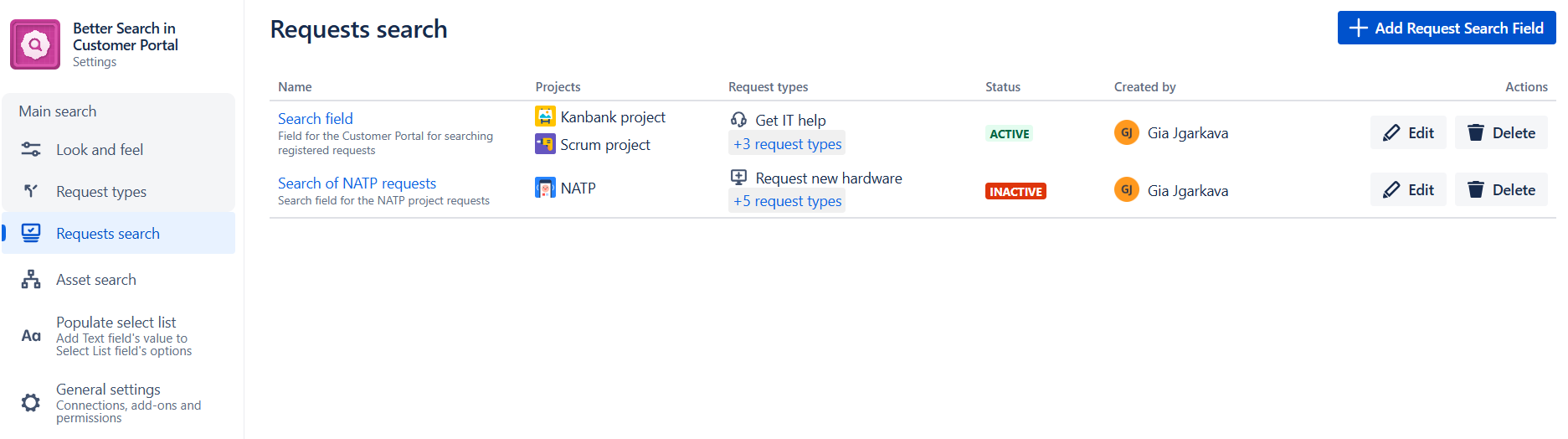Click the Get IT help headset icon

(738, 120)
